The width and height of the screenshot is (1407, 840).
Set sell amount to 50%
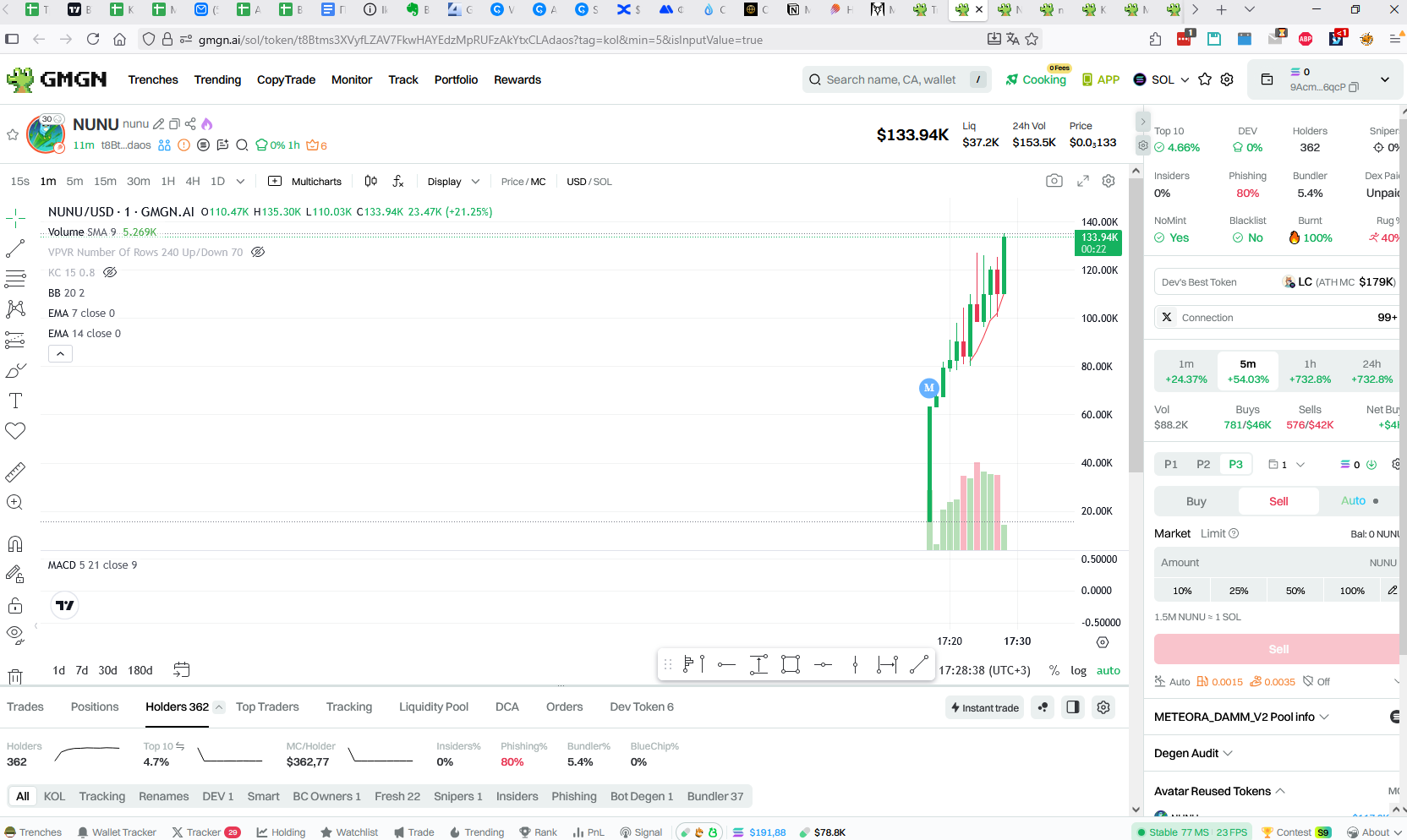(1295, 591)
